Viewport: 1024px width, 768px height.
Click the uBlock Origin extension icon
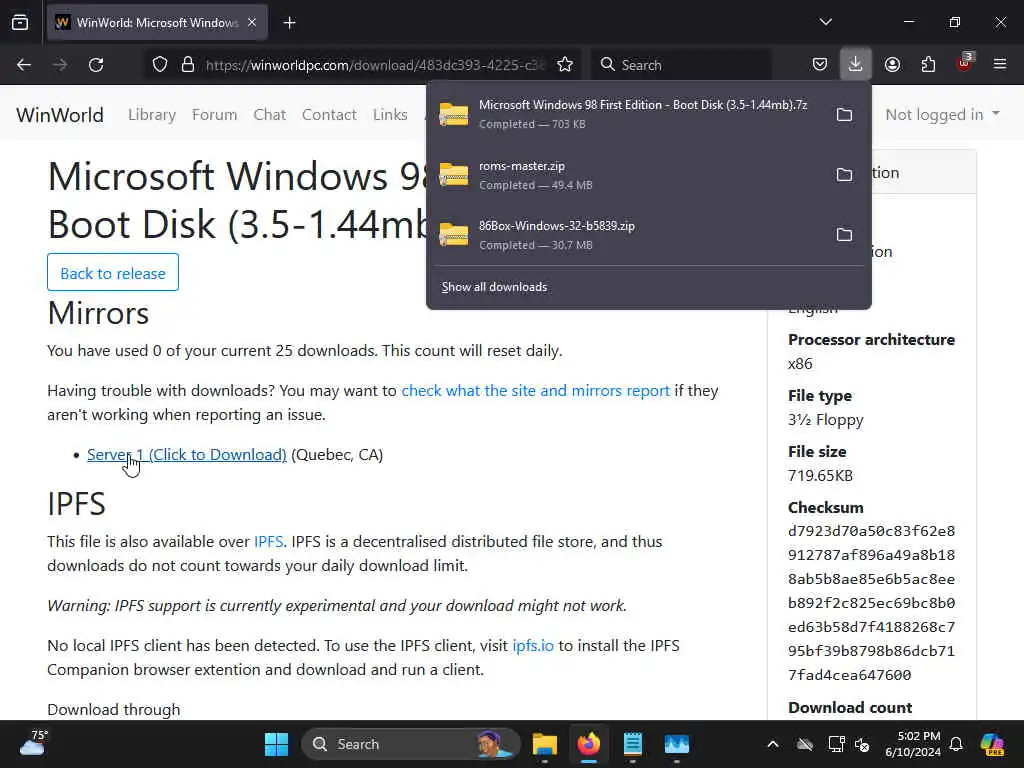[x=965, y=63]
